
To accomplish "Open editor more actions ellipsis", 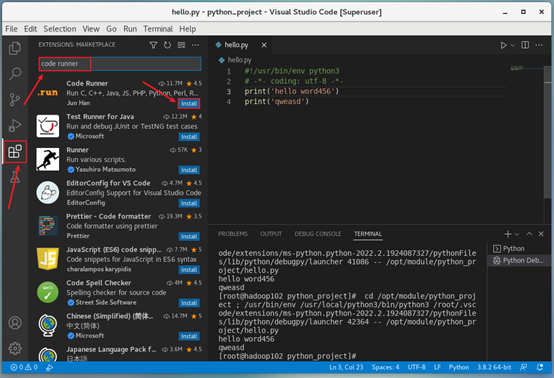I will [x=539, y=45].
